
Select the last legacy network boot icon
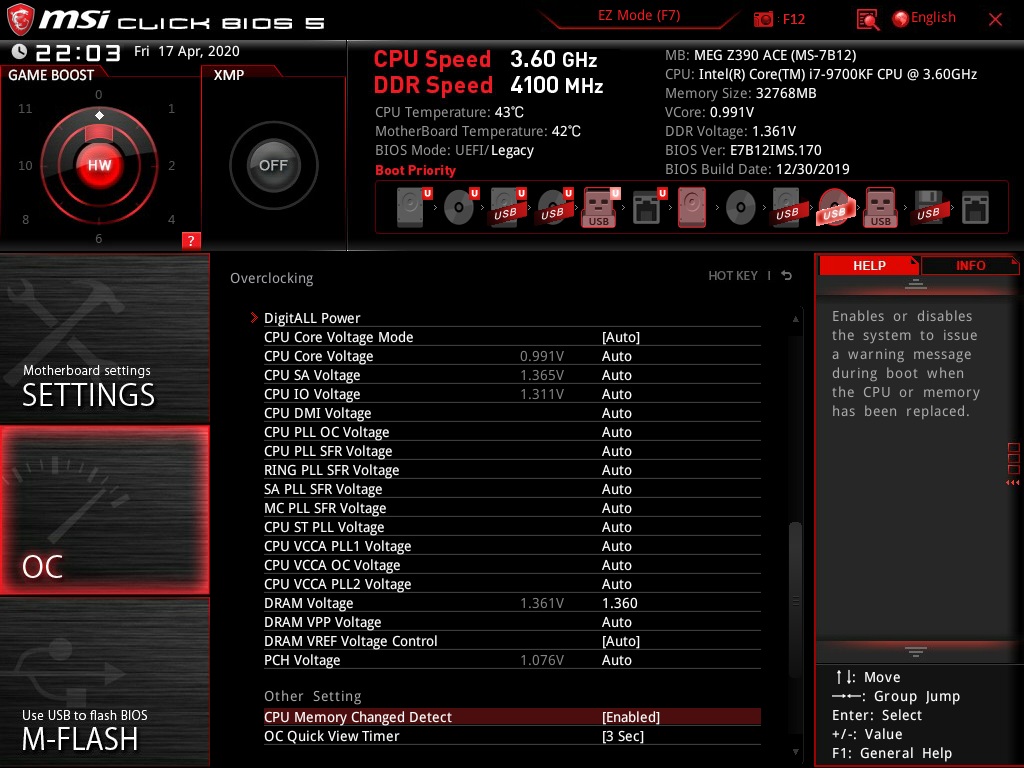(975, 208)
